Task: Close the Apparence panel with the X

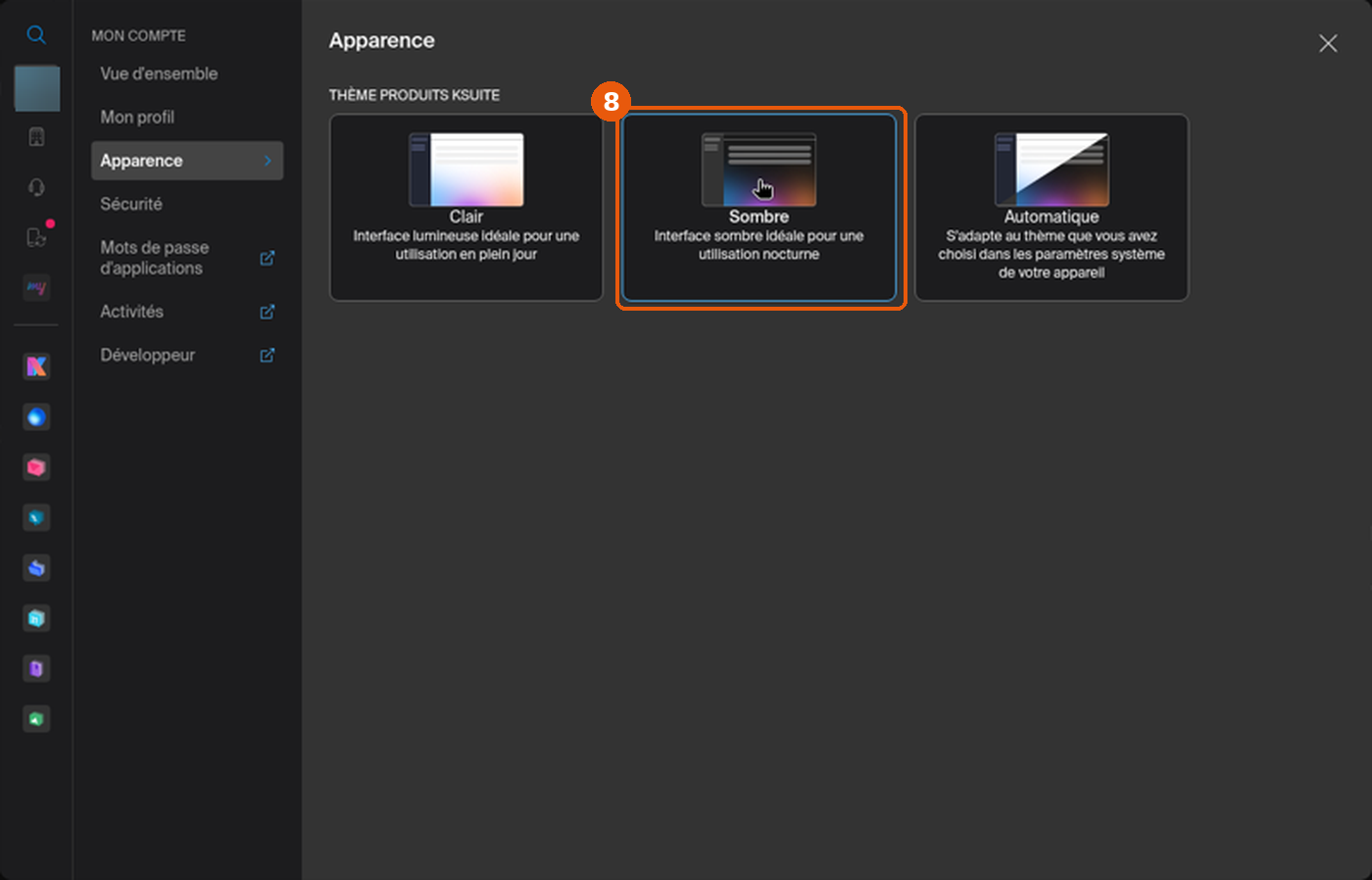Action: coord(1328,43)
